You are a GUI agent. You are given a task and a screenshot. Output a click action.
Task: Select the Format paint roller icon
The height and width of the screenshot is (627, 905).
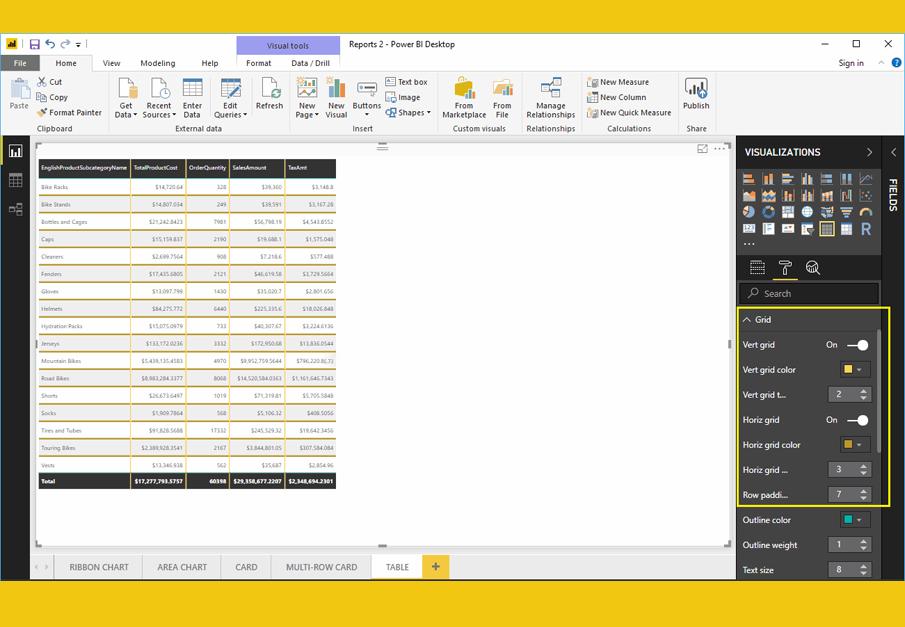pyautogui.click(x=785, y=268)
